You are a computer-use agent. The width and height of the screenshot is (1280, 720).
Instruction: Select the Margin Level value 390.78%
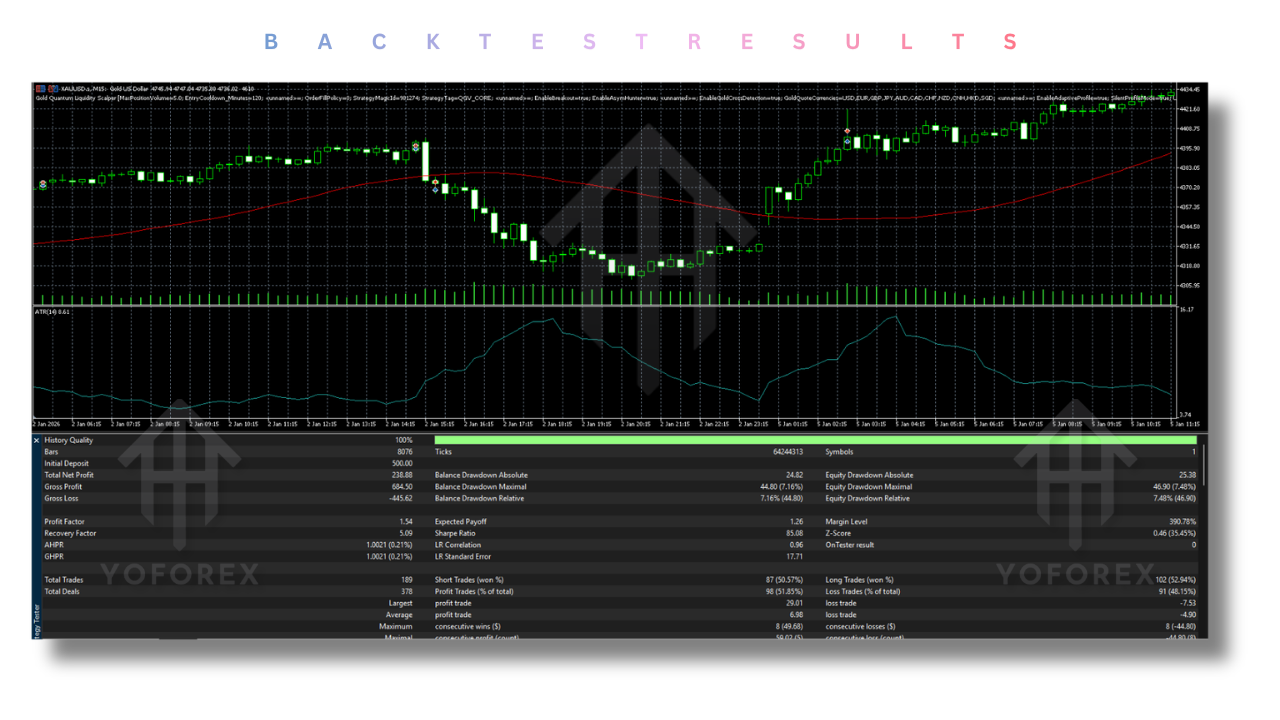1183,522
